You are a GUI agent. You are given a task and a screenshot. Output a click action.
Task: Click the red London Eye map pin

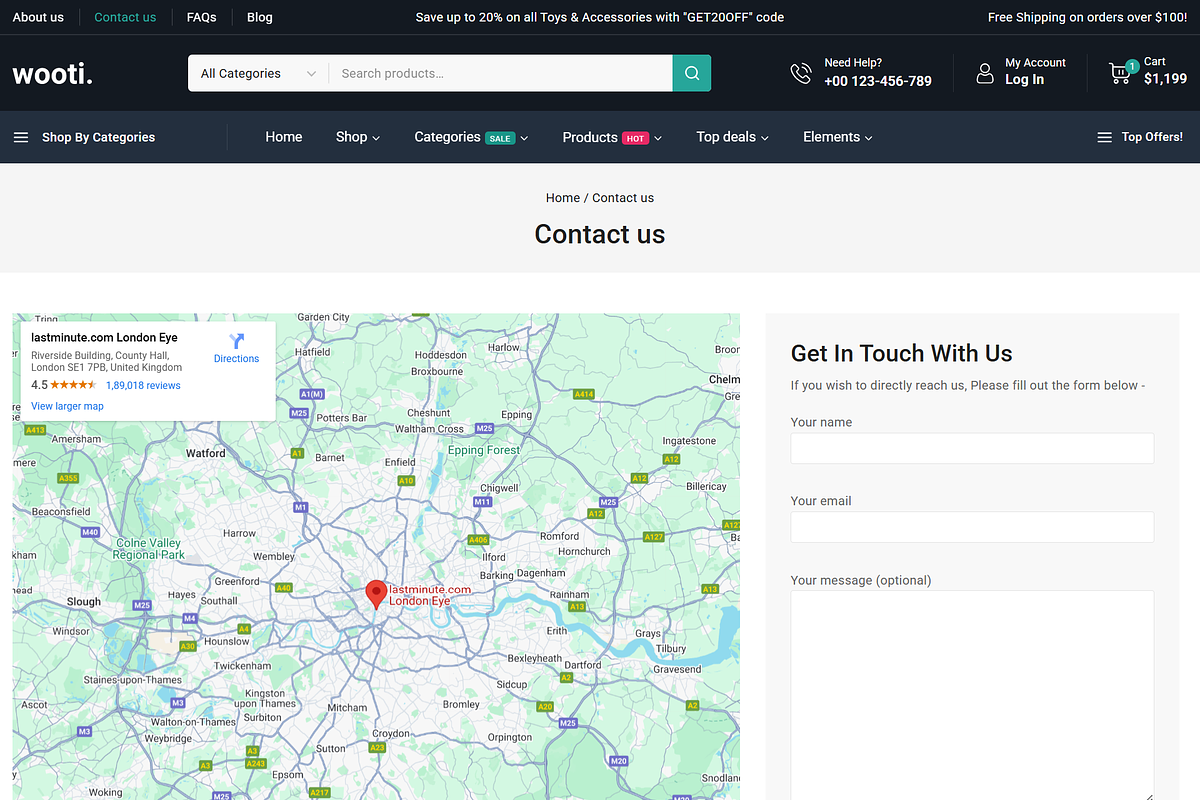(376, 595)
